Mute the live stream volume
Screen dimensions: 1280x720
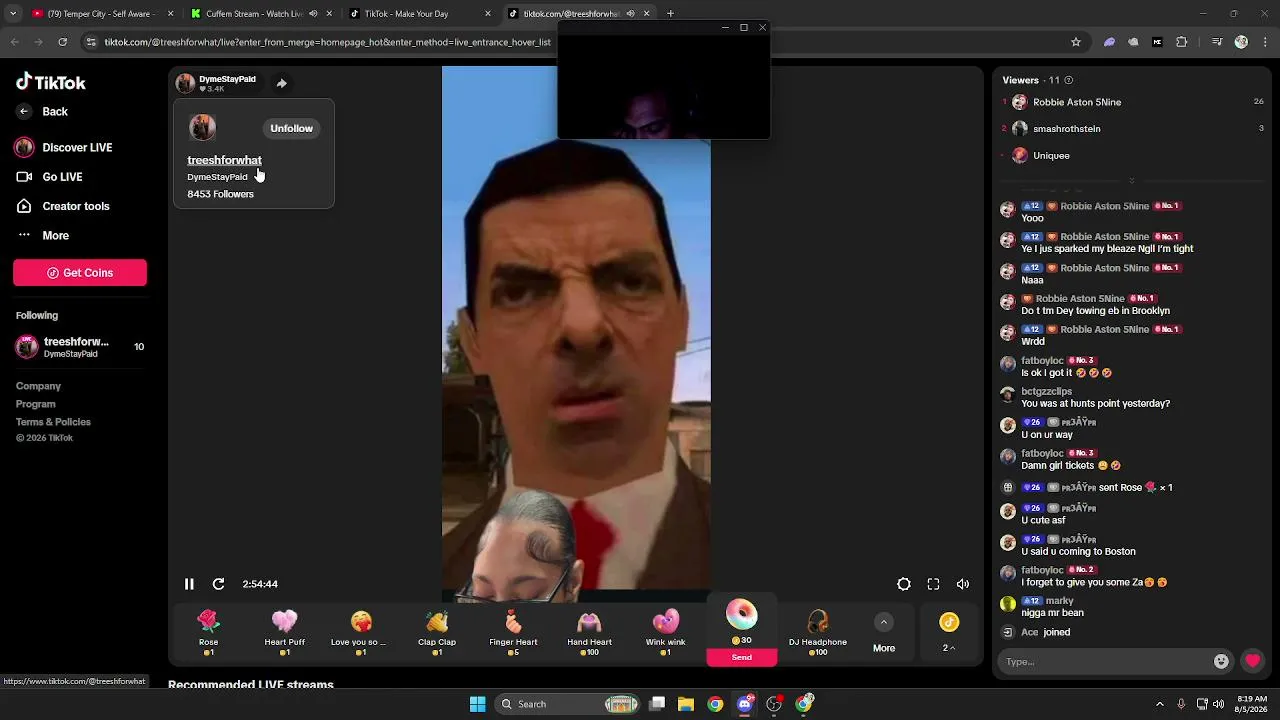pyautogui.click(x=963, y=584)
